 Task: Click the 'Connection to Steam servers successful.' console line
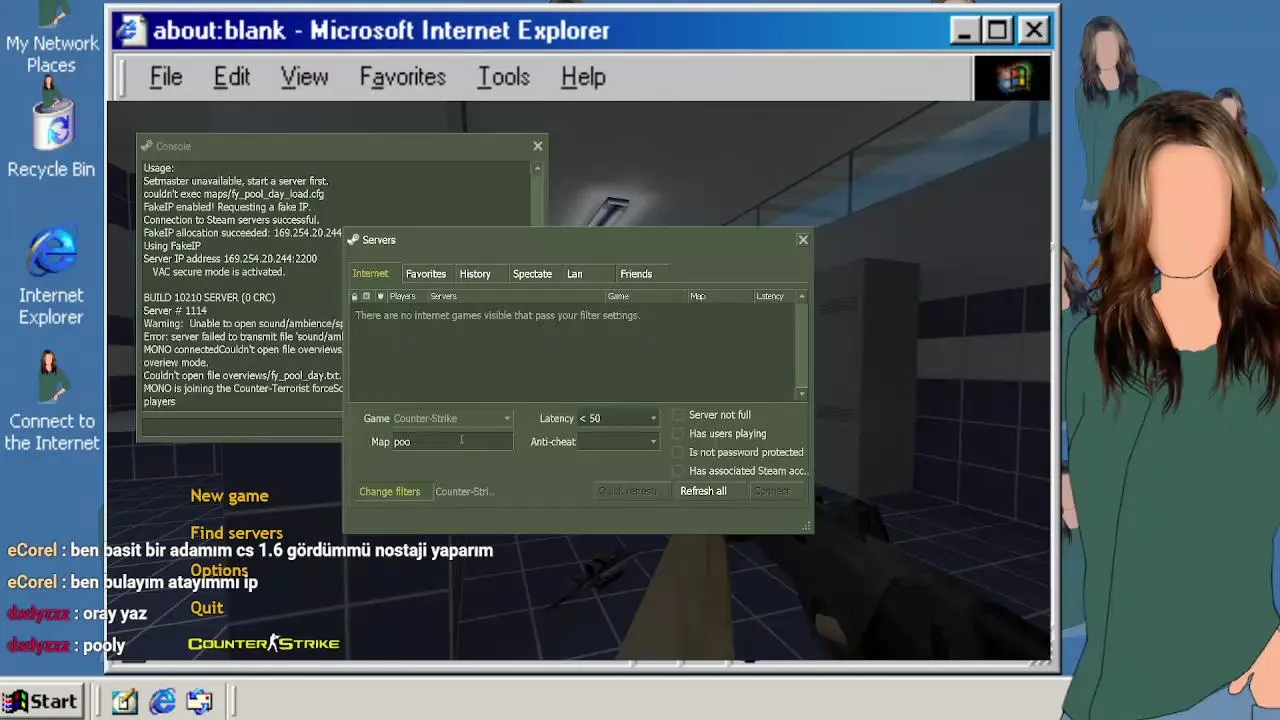point(231,220)
